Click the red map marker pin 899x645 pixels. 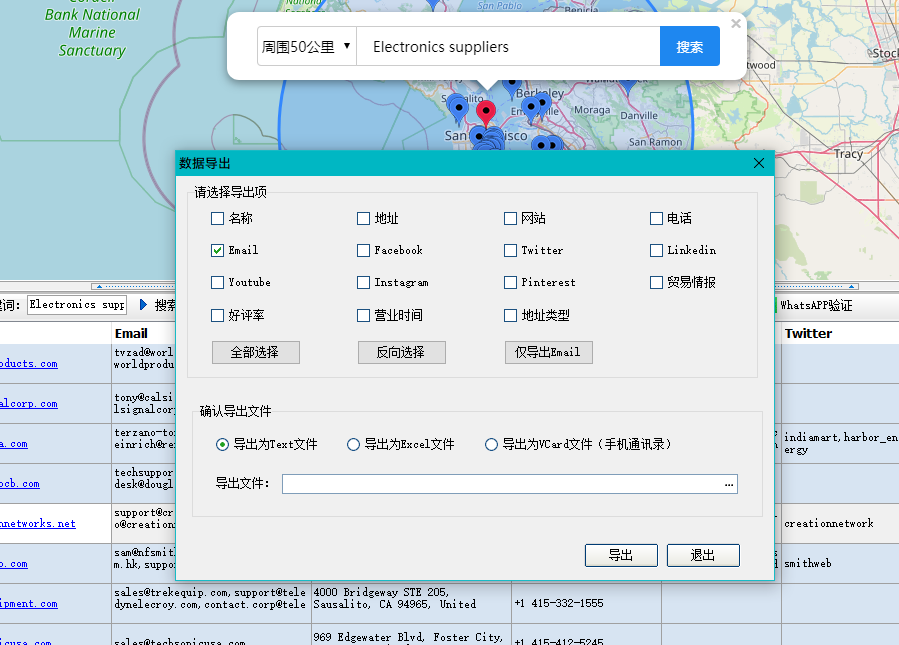click(x=486, y=112)
